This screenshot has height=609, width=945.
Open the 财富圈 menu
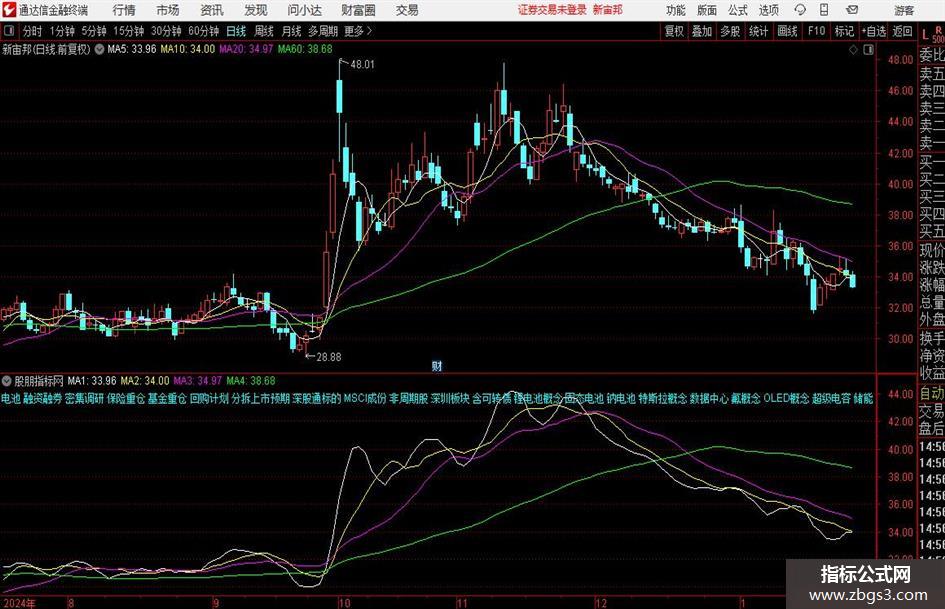358,10
